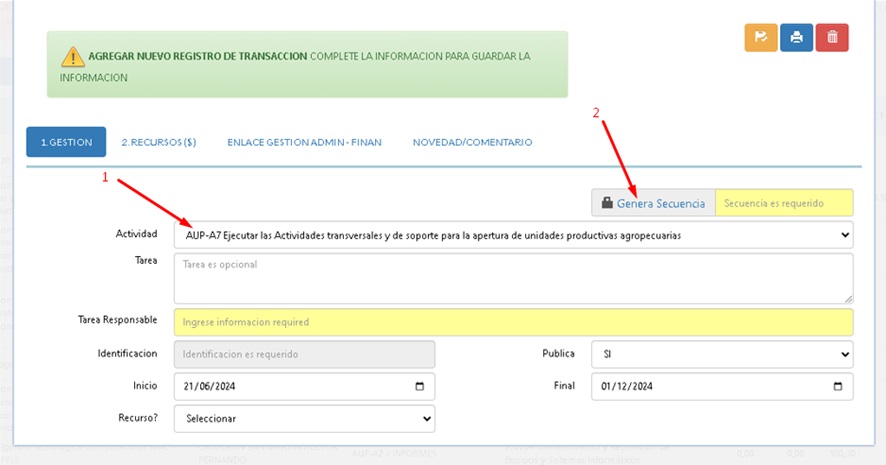Open the Inicio date calendar picker icon
This screenshot has height=465, width=886.
pyautogui.click(x=419, y=386)
